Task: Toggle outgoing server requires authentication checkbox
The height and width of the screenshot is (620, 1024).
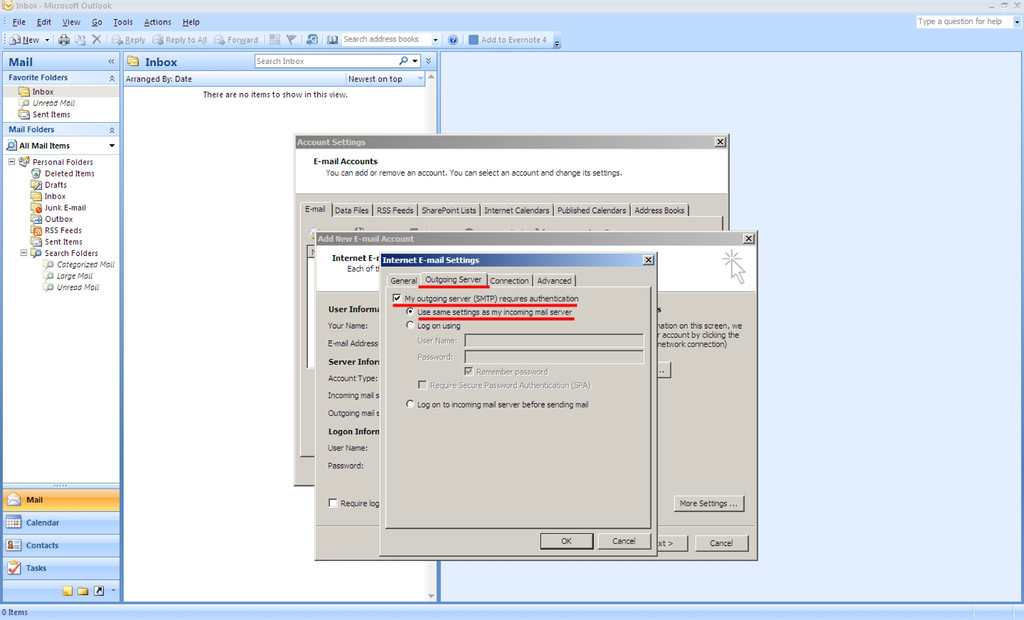Action: pos(396,298)
